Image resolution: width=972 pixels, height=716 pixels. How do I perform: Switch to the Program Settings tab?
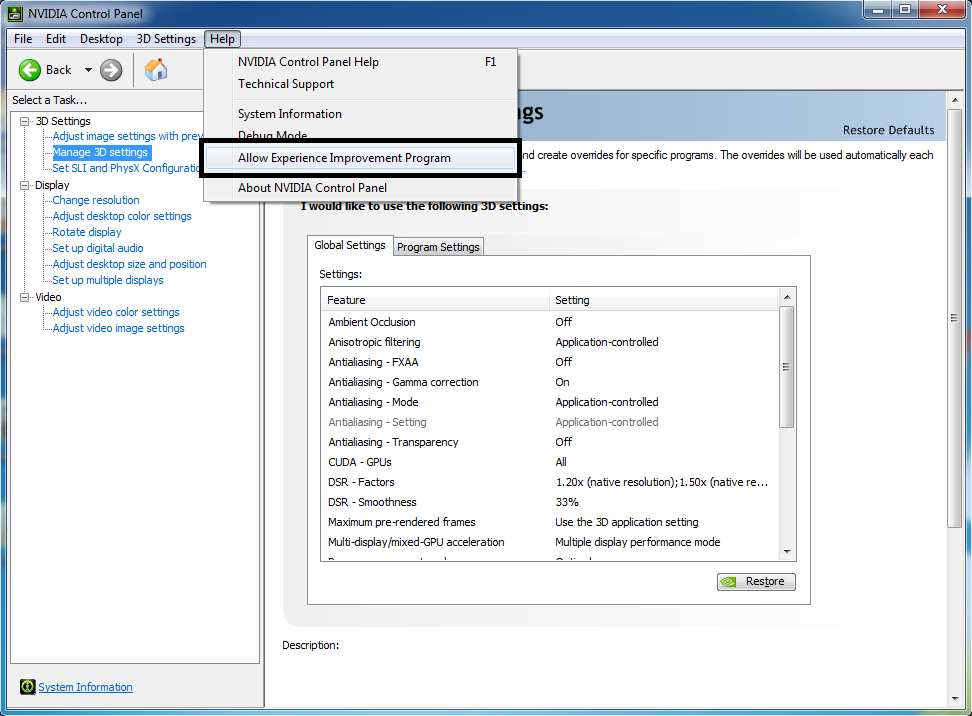point(438,247)
